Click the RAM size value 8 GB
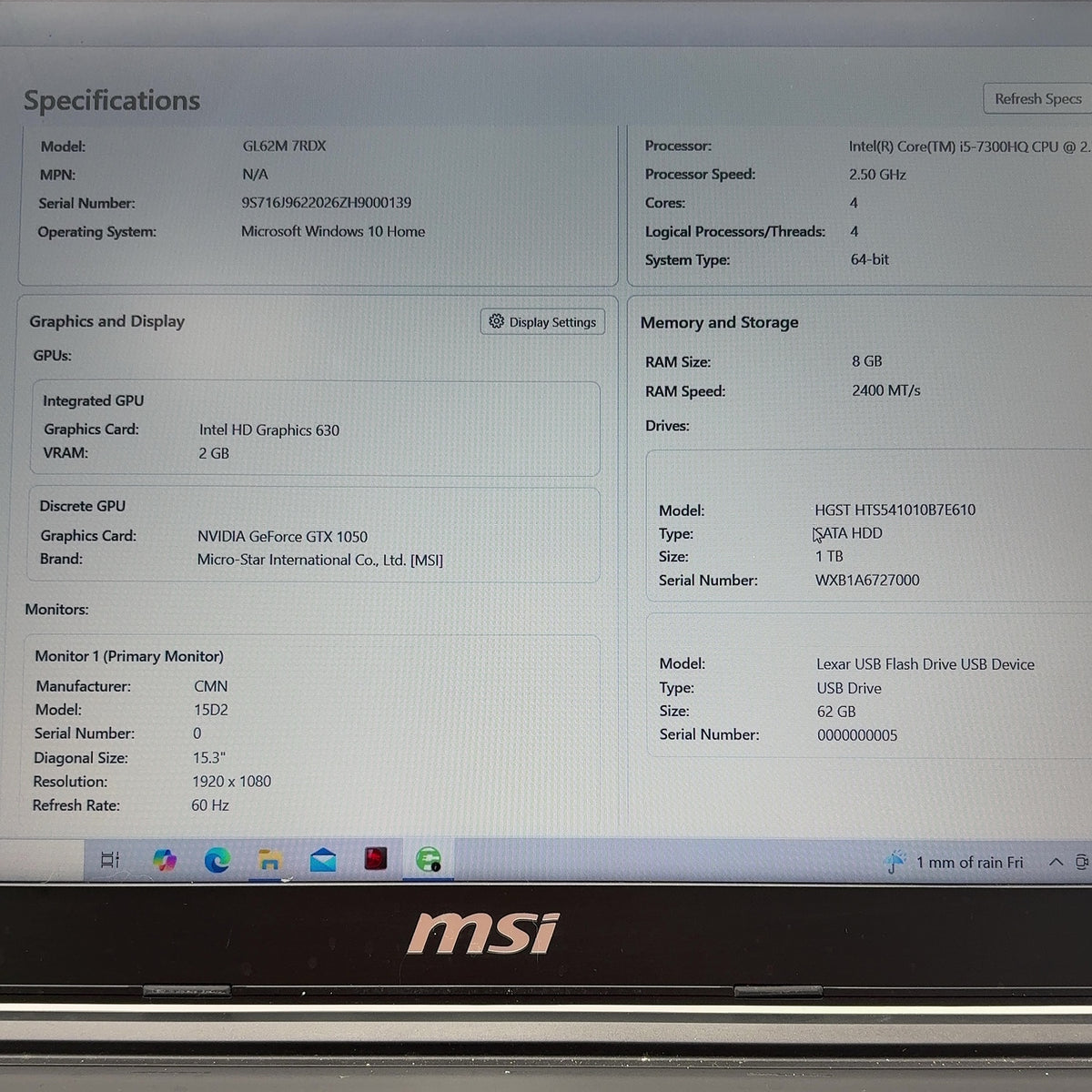1092x1092 pixels. pos(866,361)
